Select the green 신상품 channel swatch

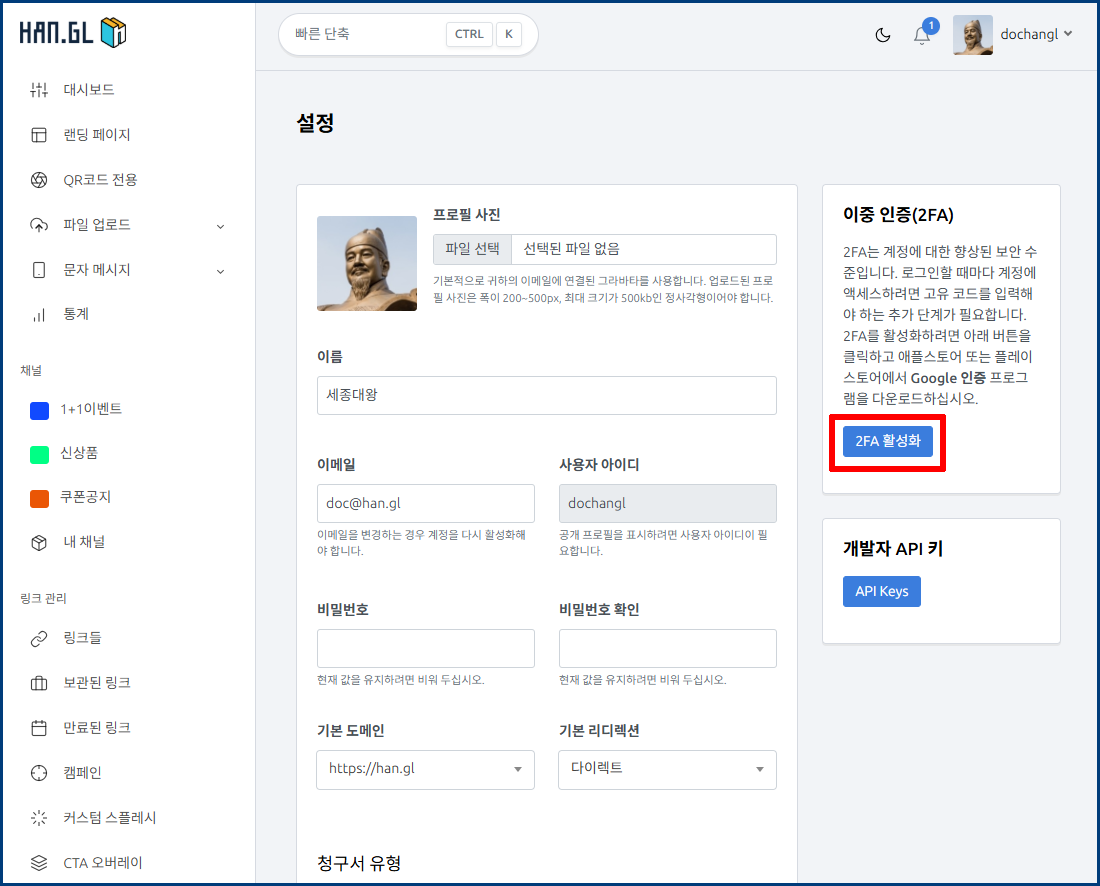39,455
